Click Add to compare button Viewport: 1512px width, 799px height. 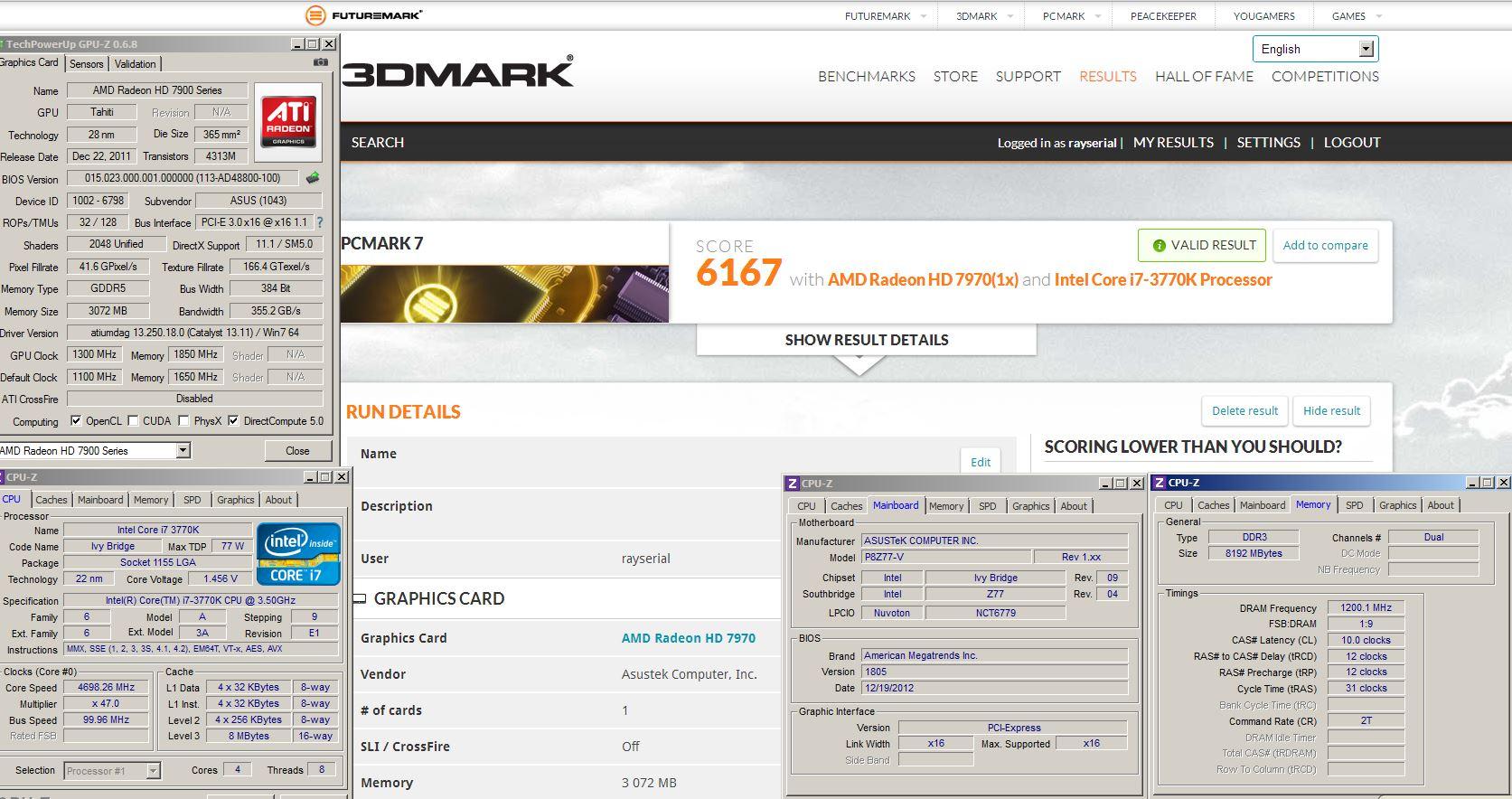[1325, 245]
